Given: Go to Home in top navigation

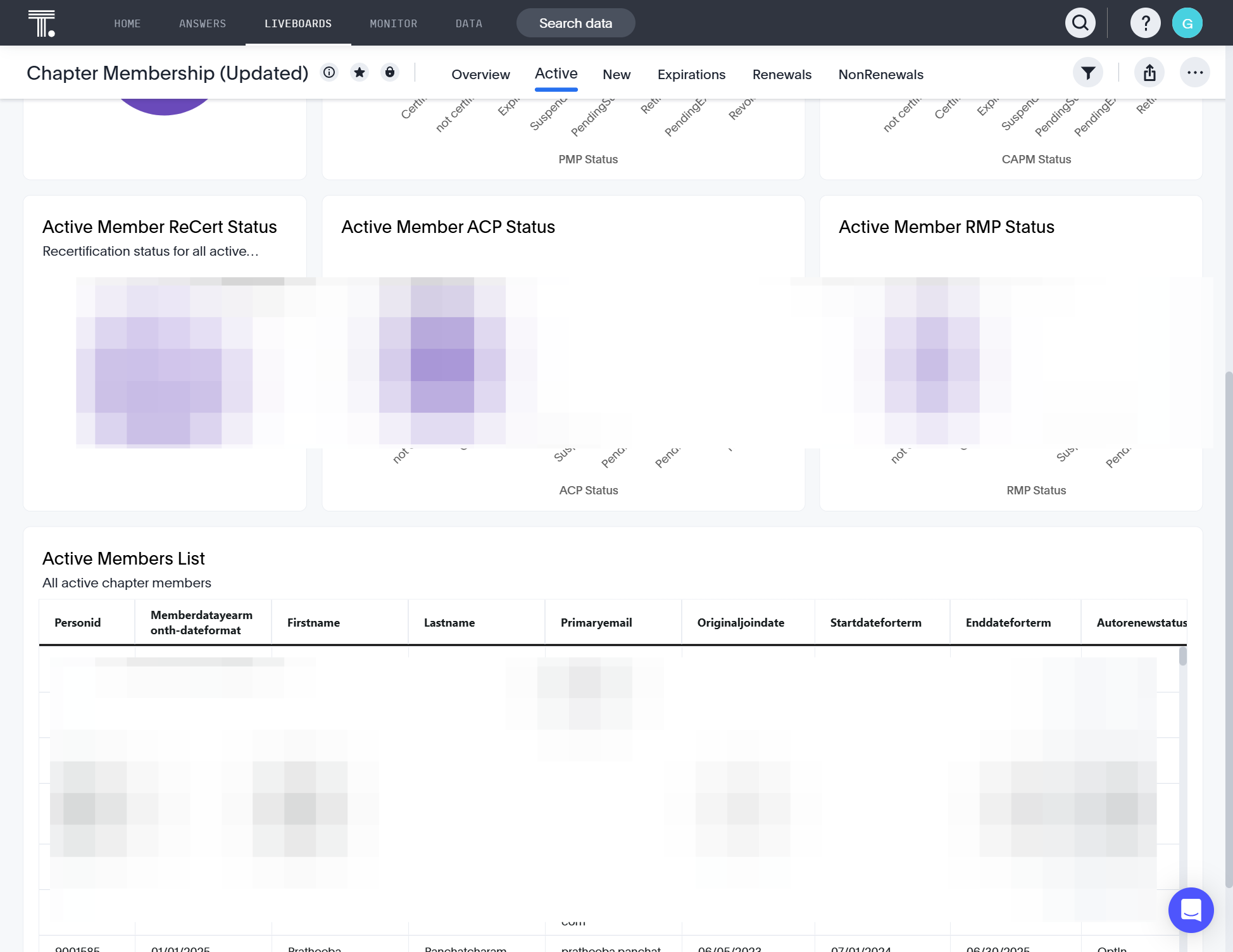Looking at the screenshot, I should click(x=127, y=23).
